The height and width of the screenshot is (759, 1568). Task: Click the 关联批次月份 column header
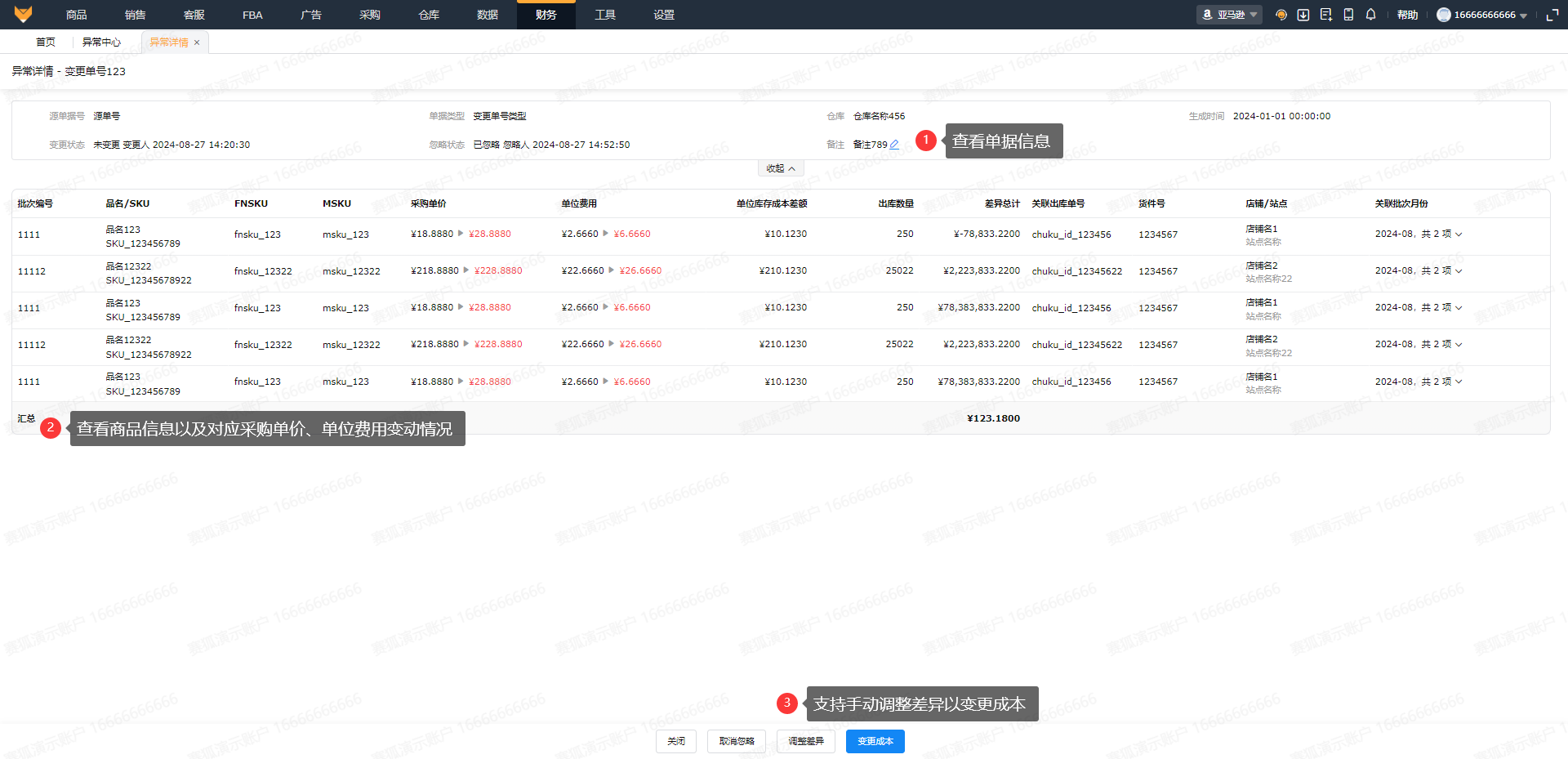click(x=1401, y=203)
